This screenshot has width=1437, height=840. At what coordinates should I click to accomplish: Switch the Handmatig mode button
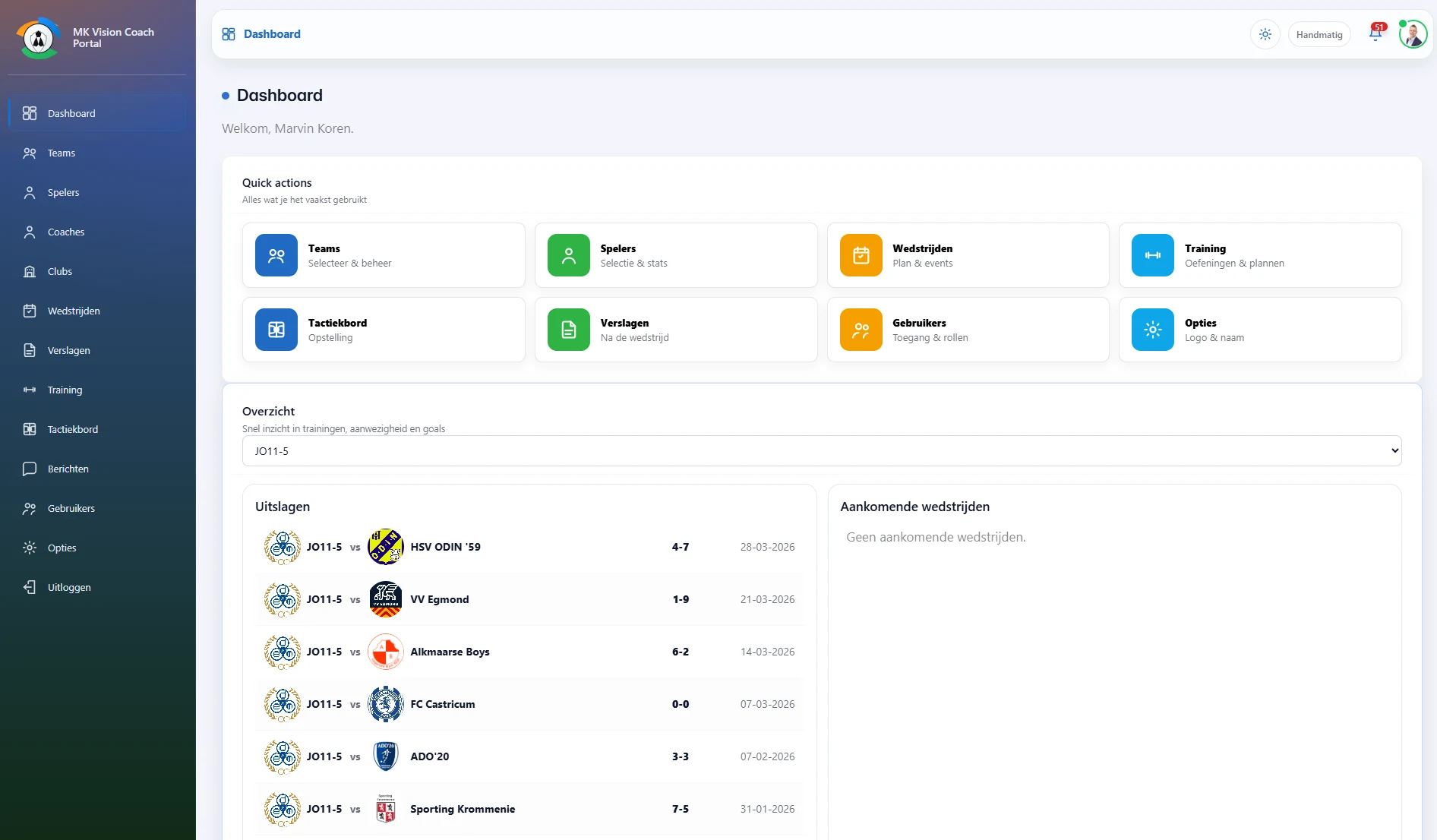[x=1319, y=34]
